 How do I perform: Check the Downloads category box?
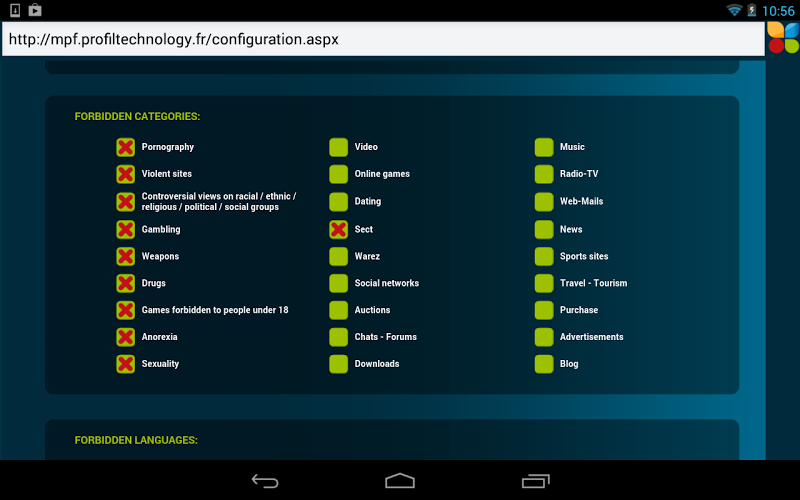point(338,364)
